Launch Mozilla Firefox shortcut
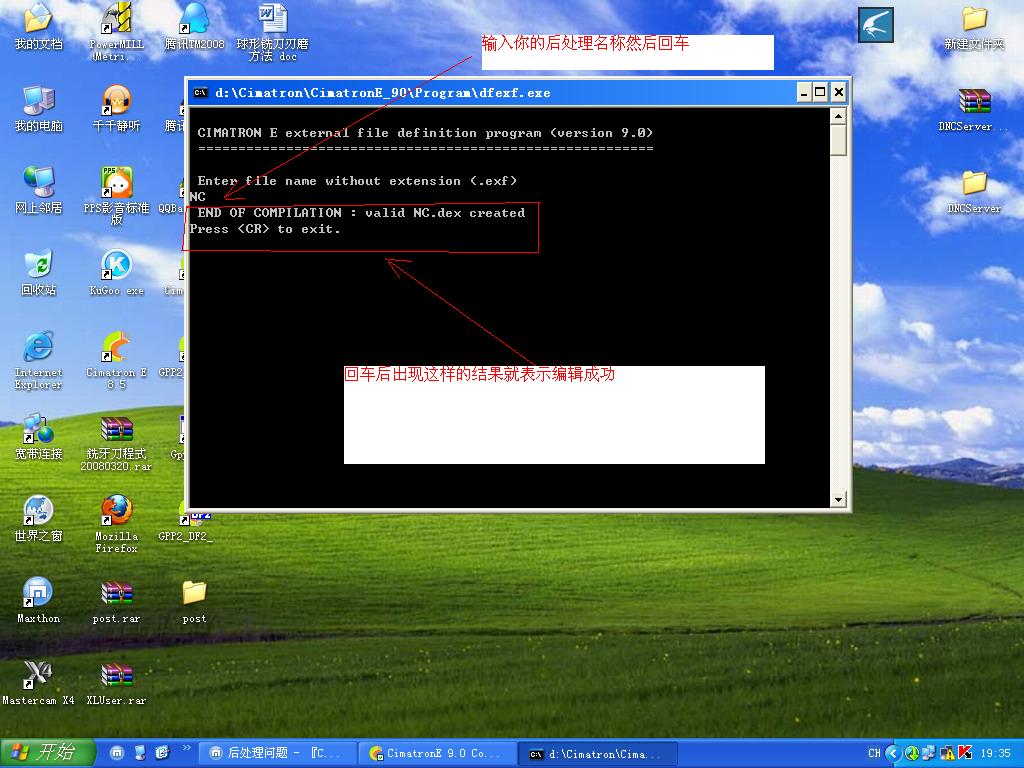 pos(116,524)
